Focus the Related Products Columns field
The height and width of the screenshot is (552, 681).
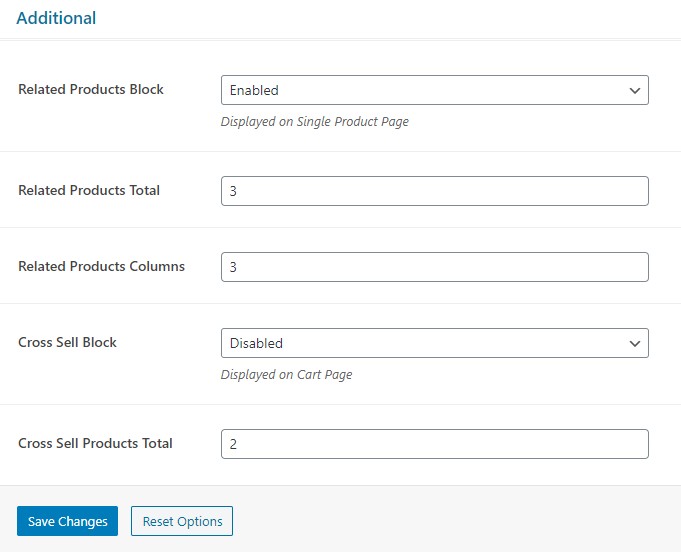[435, 267]
